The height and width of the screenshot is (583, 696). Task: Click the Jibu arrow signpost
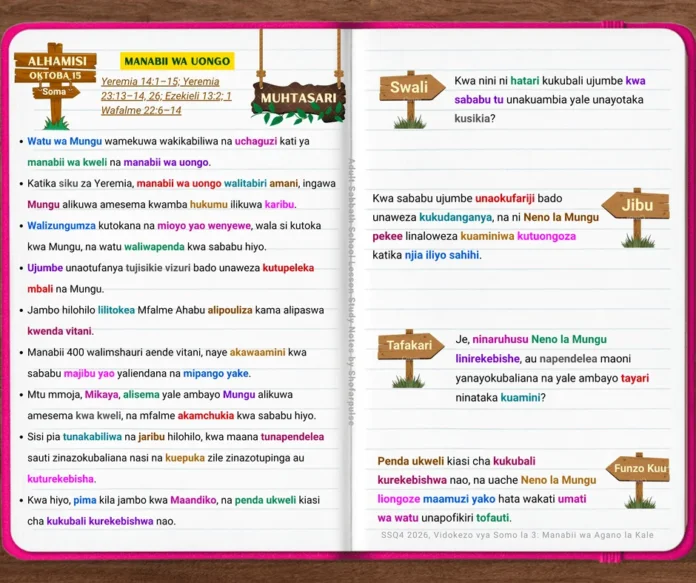tap(636, 217)
